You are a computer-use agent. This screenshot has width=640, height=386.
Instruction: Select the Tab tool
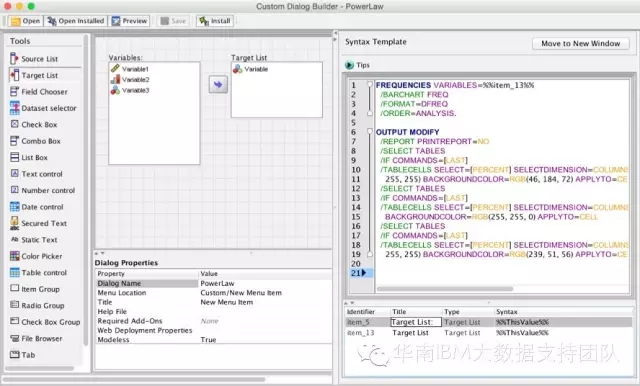pyautogui.click(x=22, y=355)
